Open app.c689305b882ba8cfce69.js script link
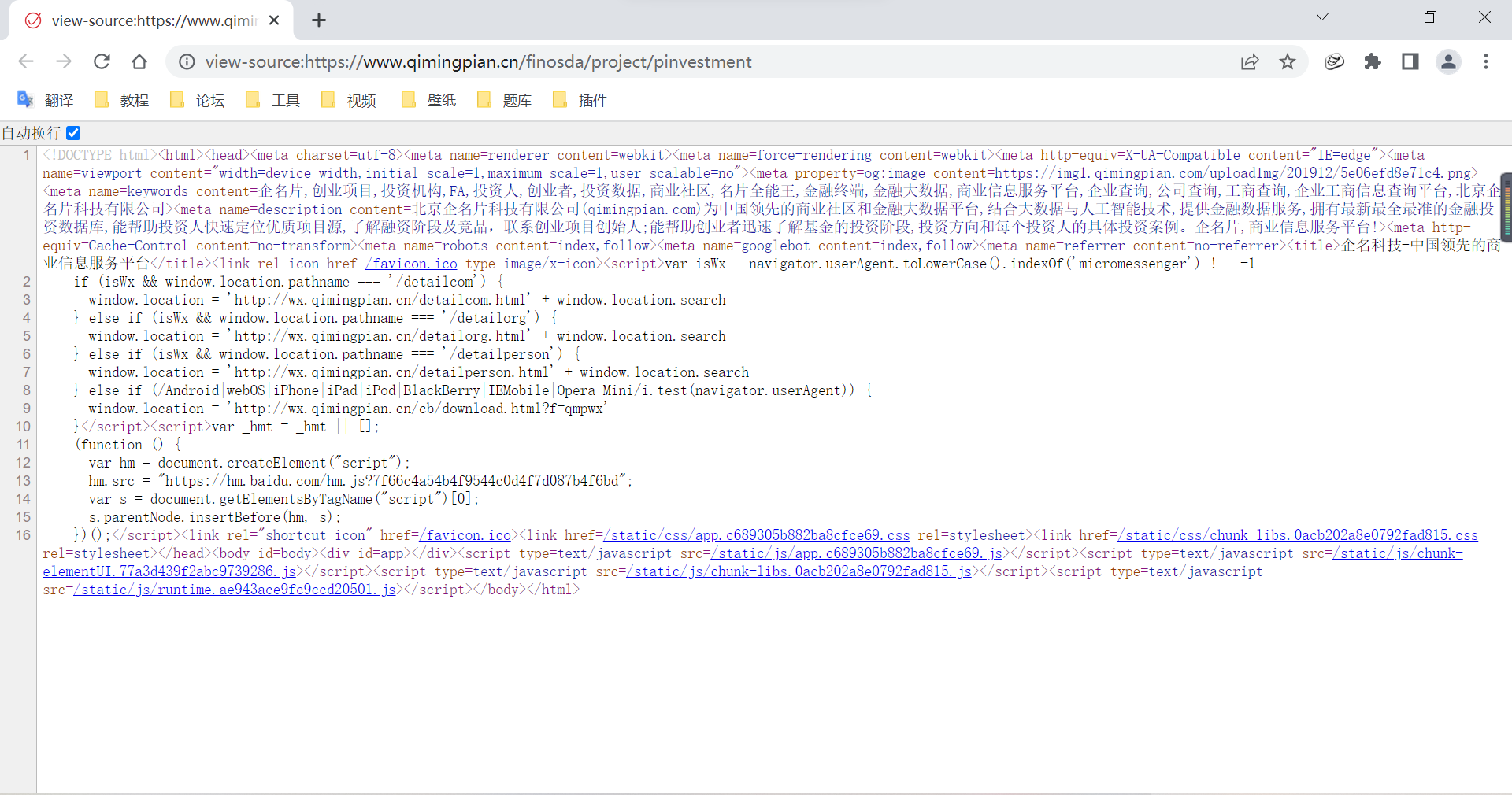The width and height of the screenshot is (1512, 795). coord(857,553)
